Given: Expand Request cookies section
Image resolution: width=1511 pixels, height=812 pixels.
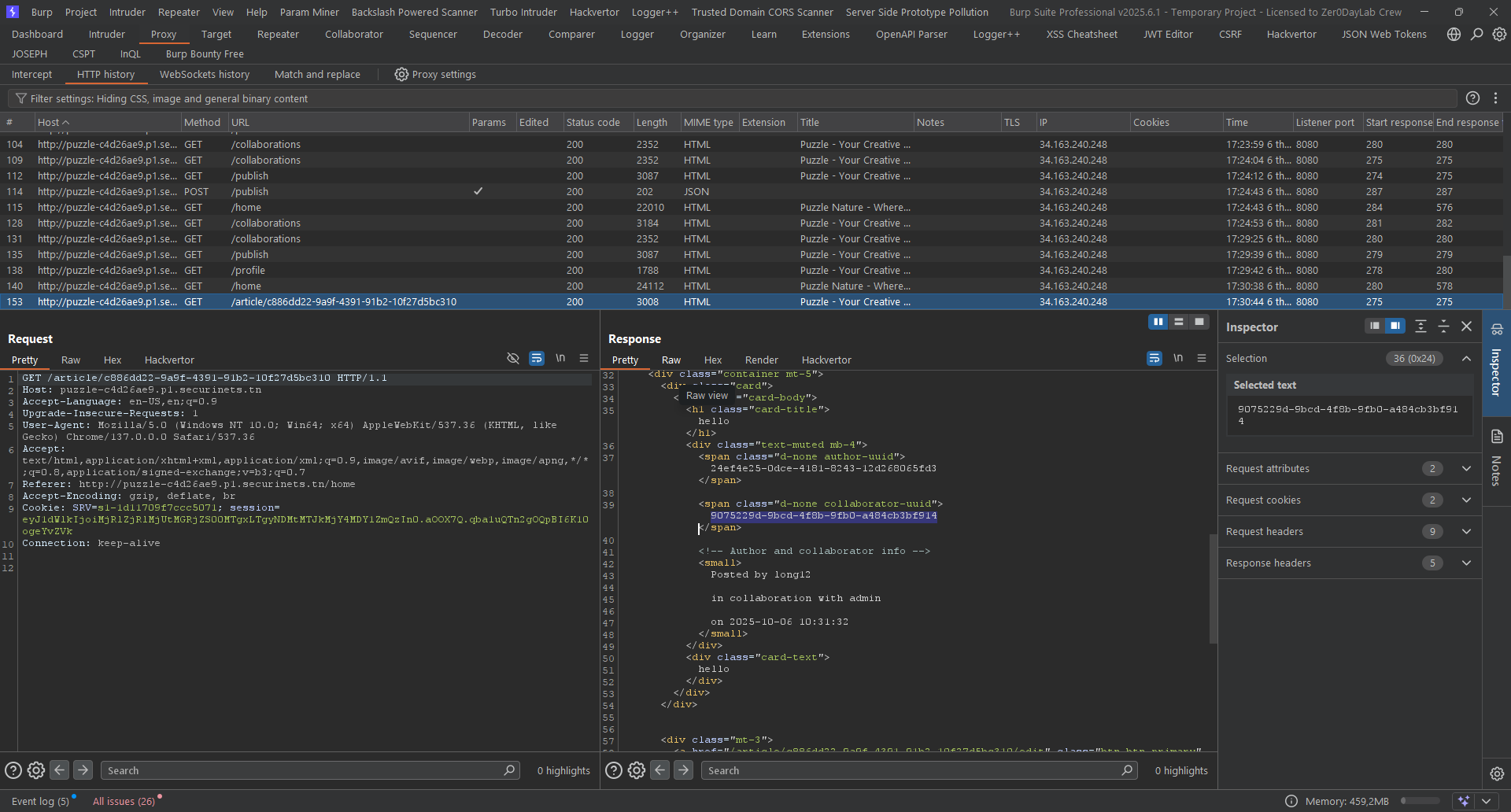Looking at the screenshot, I should 1467,500.
